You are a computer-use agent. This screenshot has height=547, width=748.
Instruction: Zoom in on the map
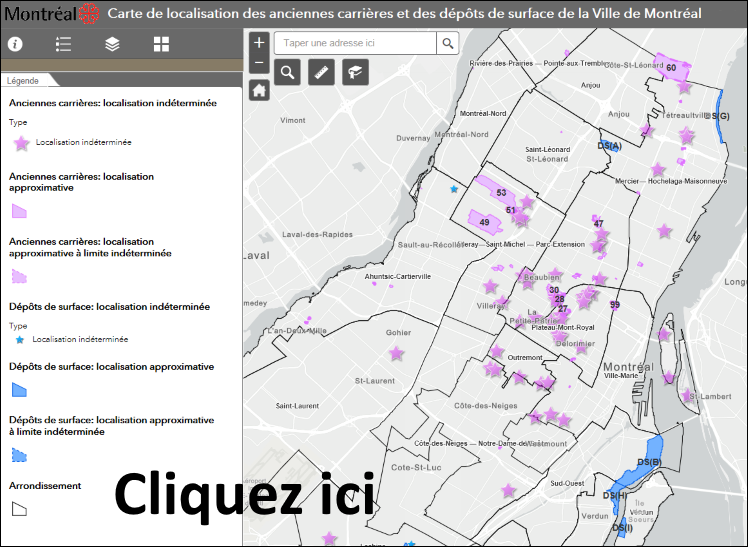click(x=259, y=43)
